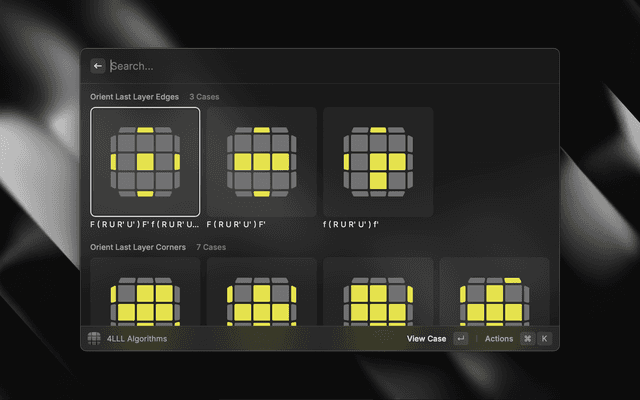Open the first Orient Last Layer Corners case
This screenshot has height=400, width=640.
coord(145,291)
